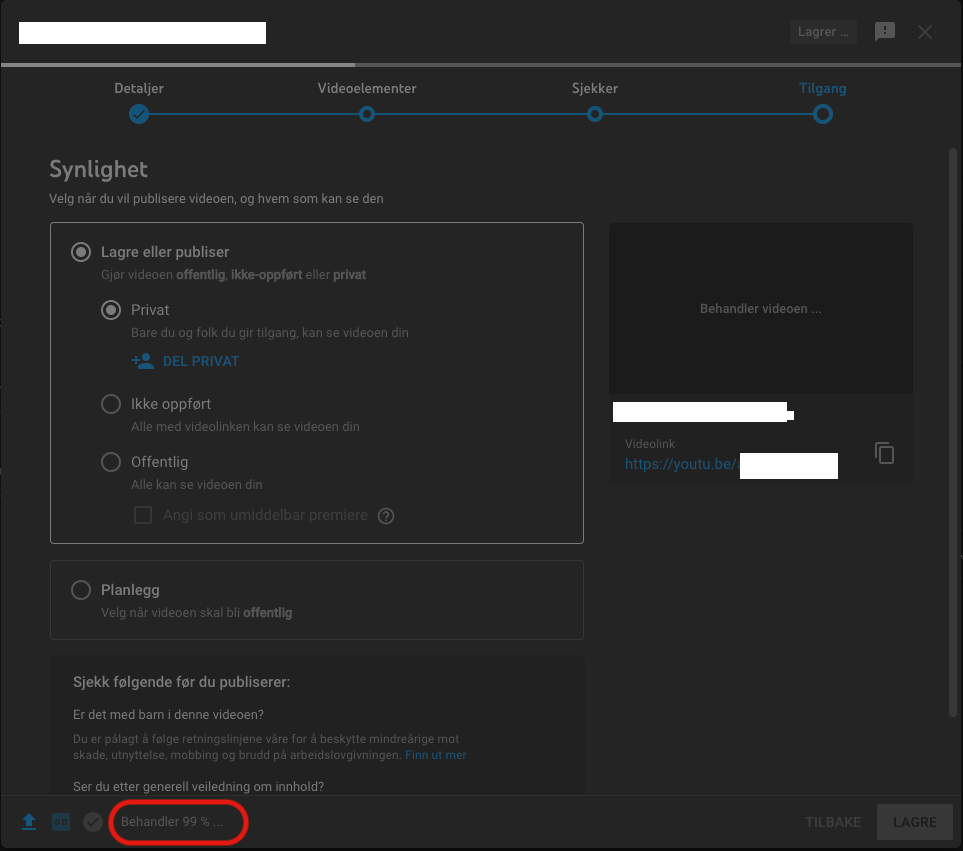This screenshot has height=851, width=963.
Task: Select Lagre eller publiser radio option
Action: click(x=81, y=252)
